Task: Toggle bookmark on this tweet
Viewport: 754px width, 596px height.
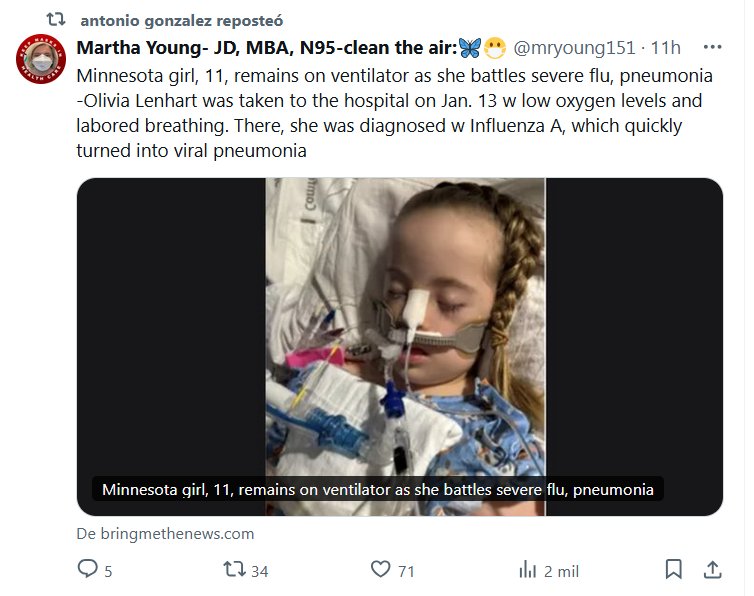Action: pos(674,570)
